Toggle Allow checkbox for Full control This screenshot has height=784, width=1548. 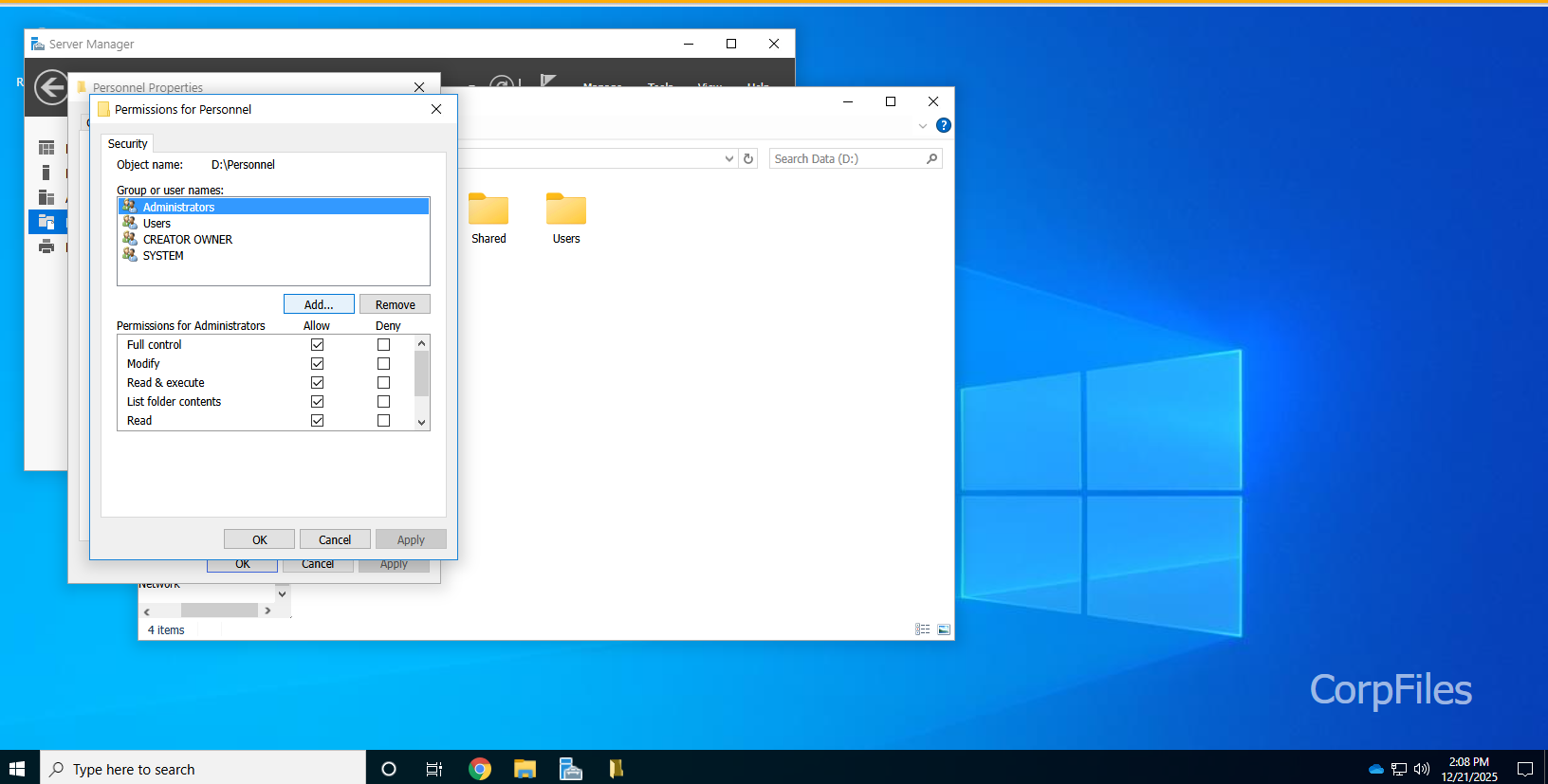318,345
